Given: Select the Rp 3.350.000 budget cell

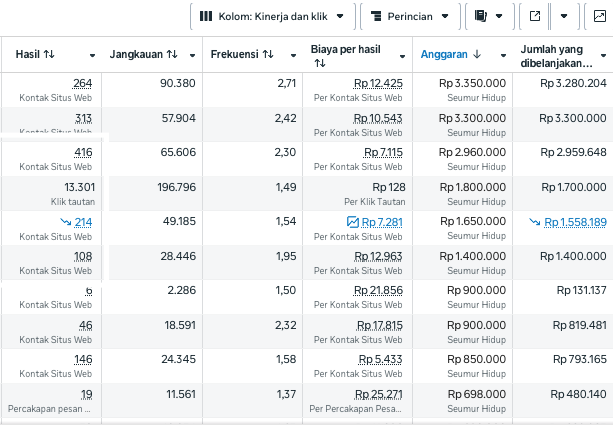Looking at the screenshot, I should [472, 83].
